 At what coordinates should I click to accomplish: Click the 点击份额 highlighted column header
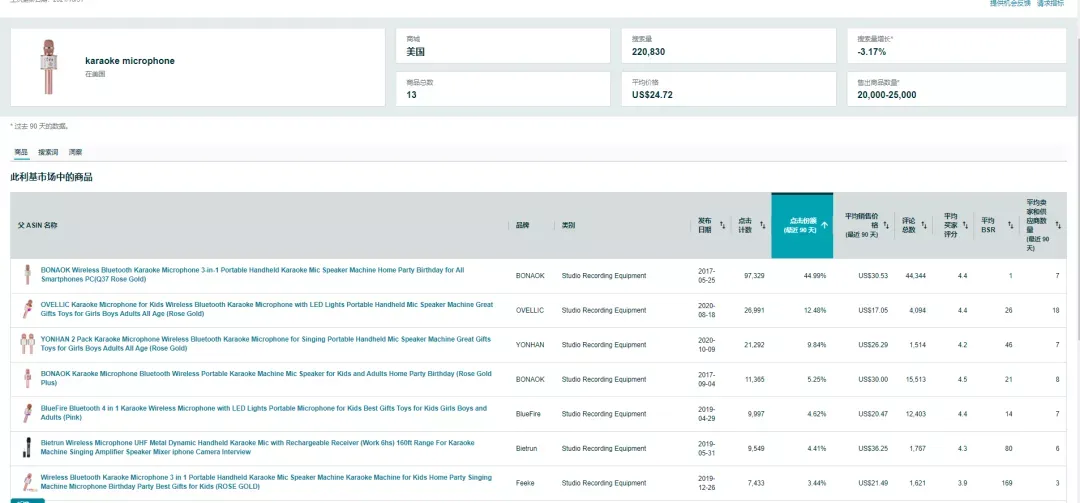click(802, 225)
